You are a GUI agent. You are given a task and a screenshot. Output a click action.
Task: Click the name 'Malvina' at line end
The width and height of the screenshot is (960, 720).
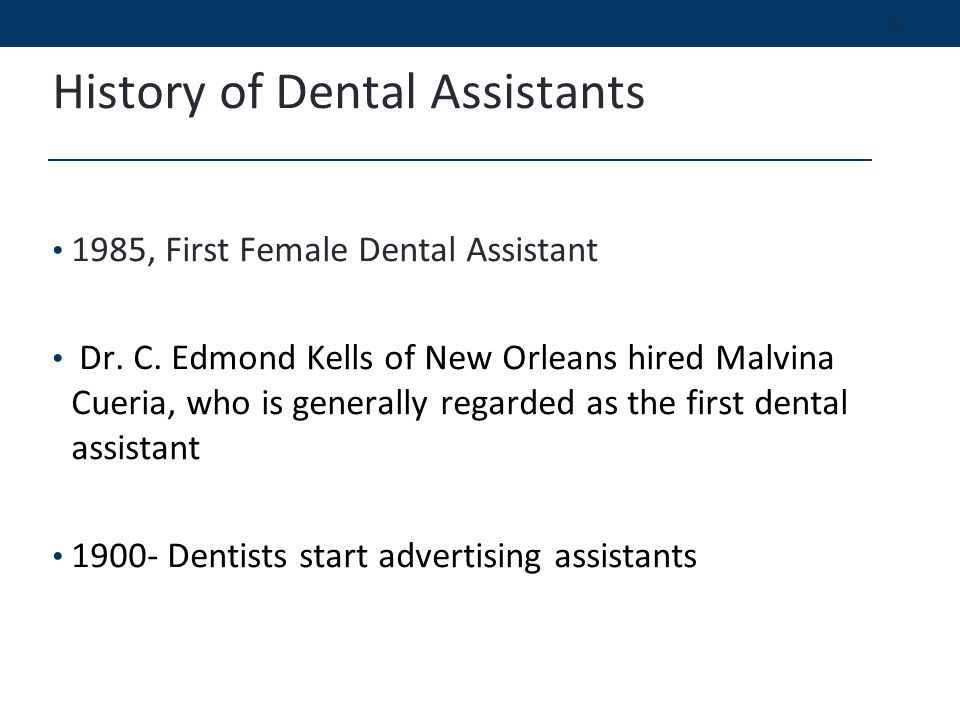(774, 358)
